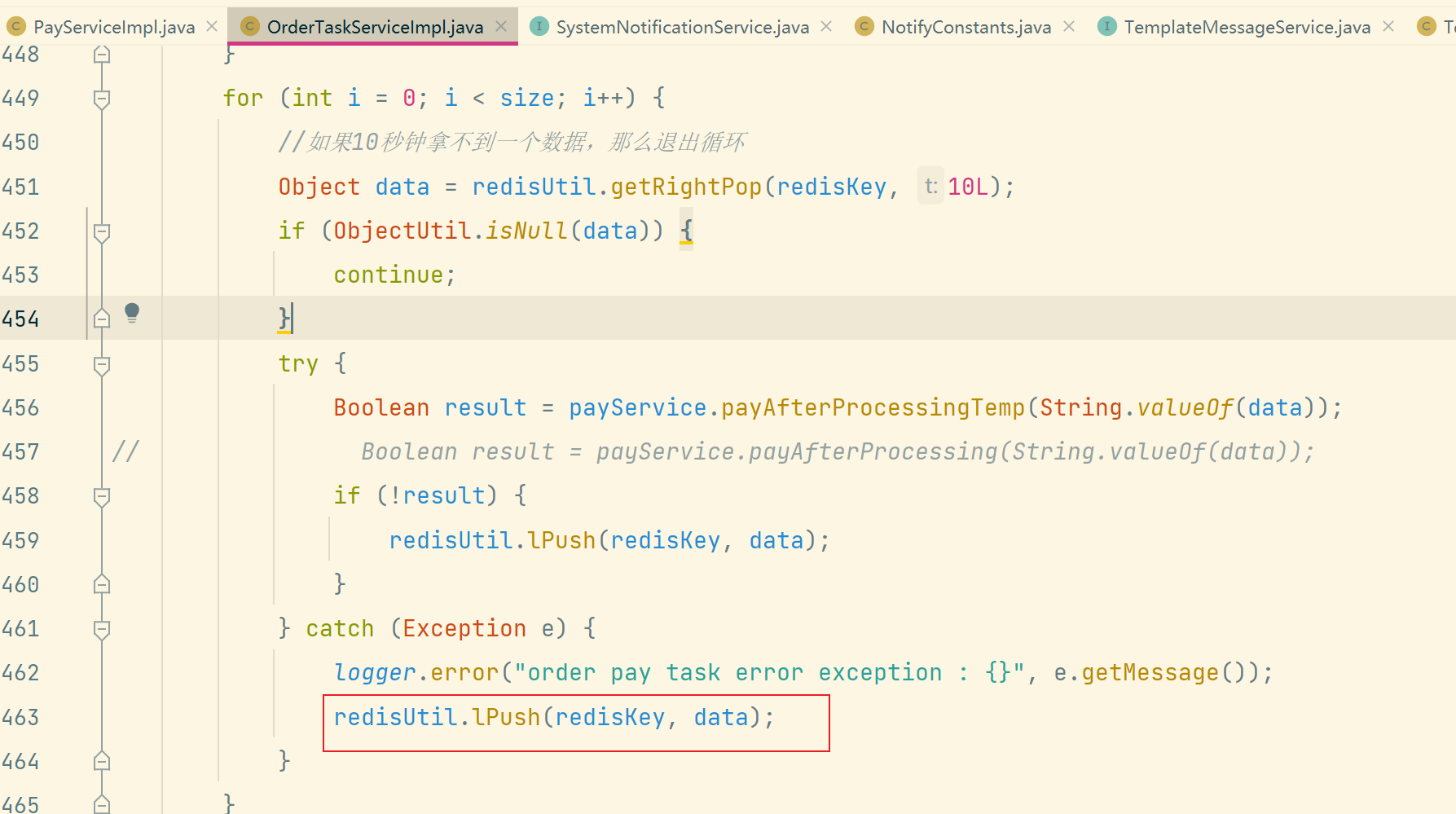Click the Exception type in catch clause
Image resolution: width=1456 pixels, height=814 pixels.
(x=464, y=629)
